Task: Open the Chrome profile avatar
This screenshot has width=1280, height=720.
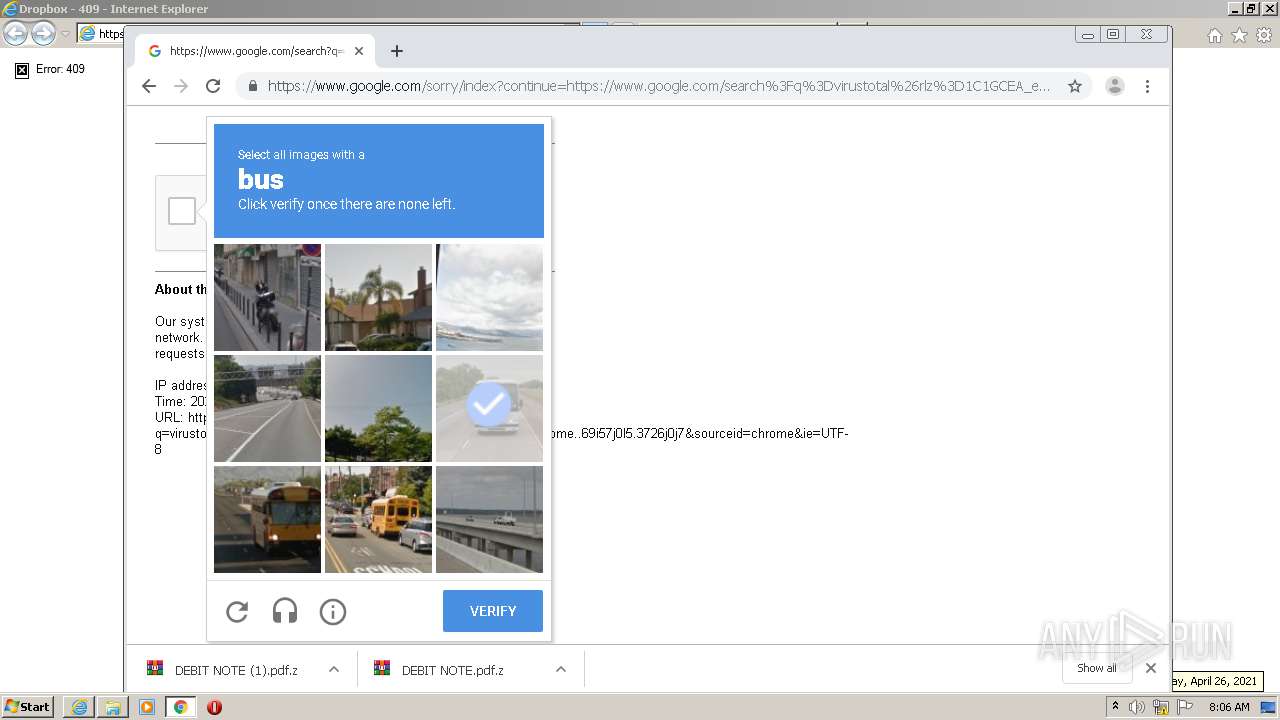Action: tap(1115, 86)
